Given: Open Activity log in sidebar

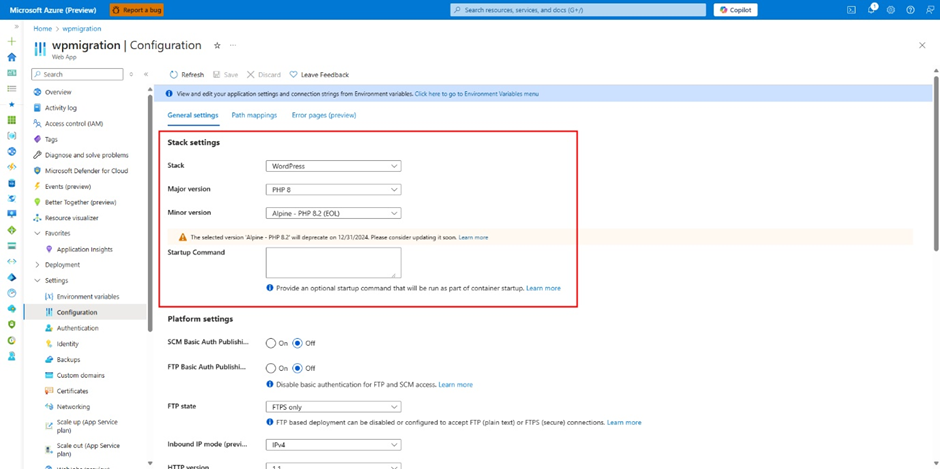Looking at the screenshot, I should [61, 108].
